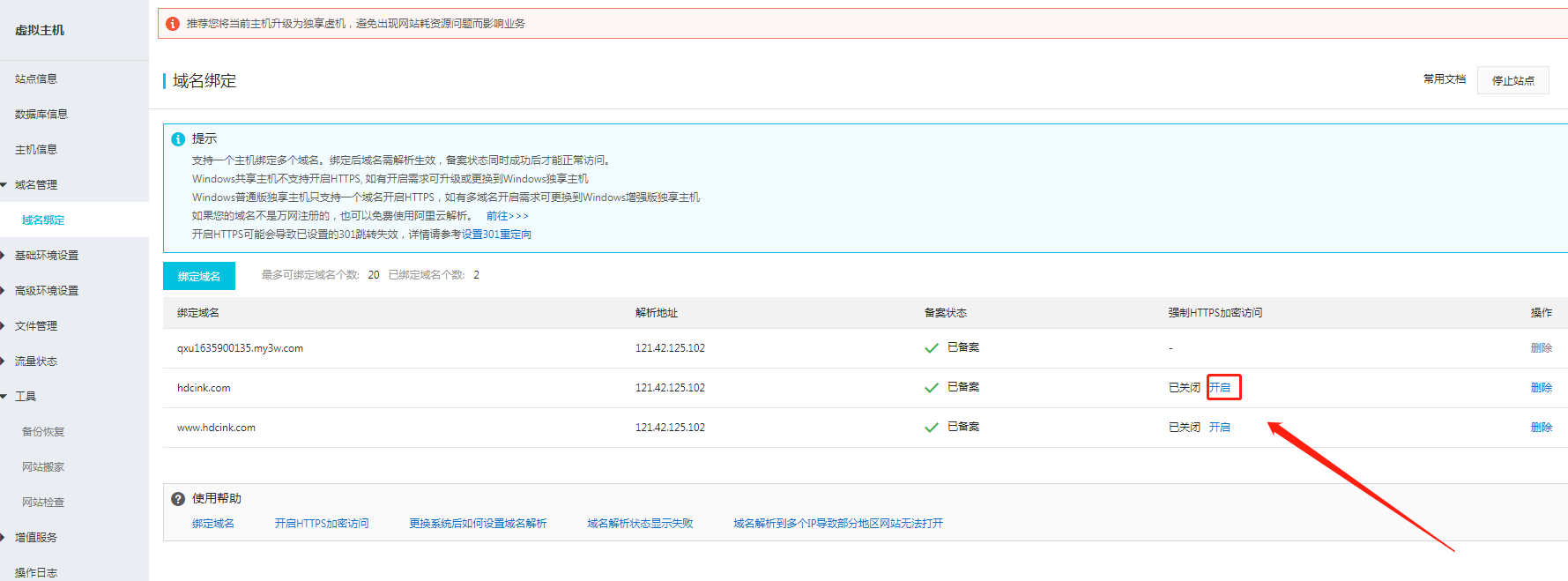Expand the 高级环境设置 sidebar section
The width and height of the screenshot is (1568, 581).
click(4, 291)
